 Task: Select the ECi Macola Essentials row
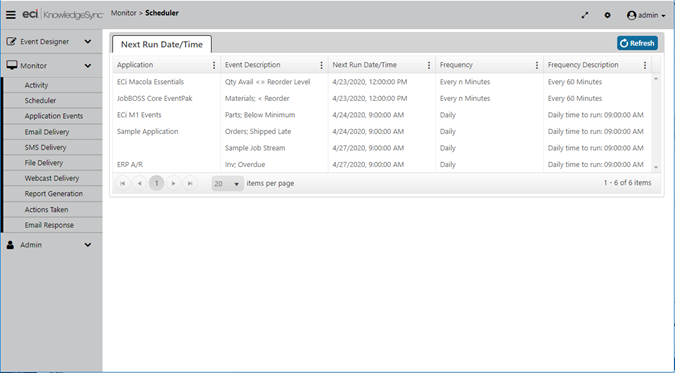(x=382, y=82)
